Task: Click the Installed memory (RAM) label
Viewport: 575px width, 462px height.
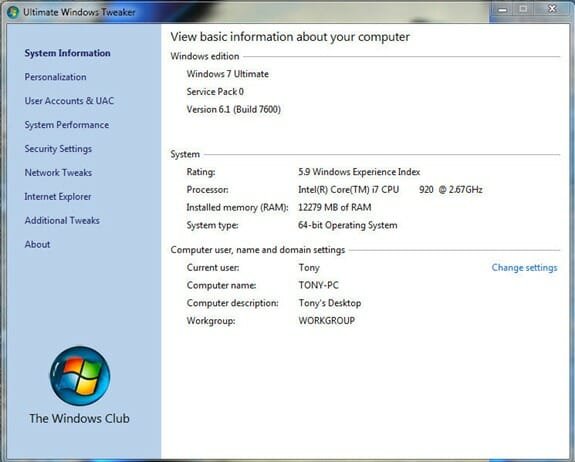Action: (237, 208)
